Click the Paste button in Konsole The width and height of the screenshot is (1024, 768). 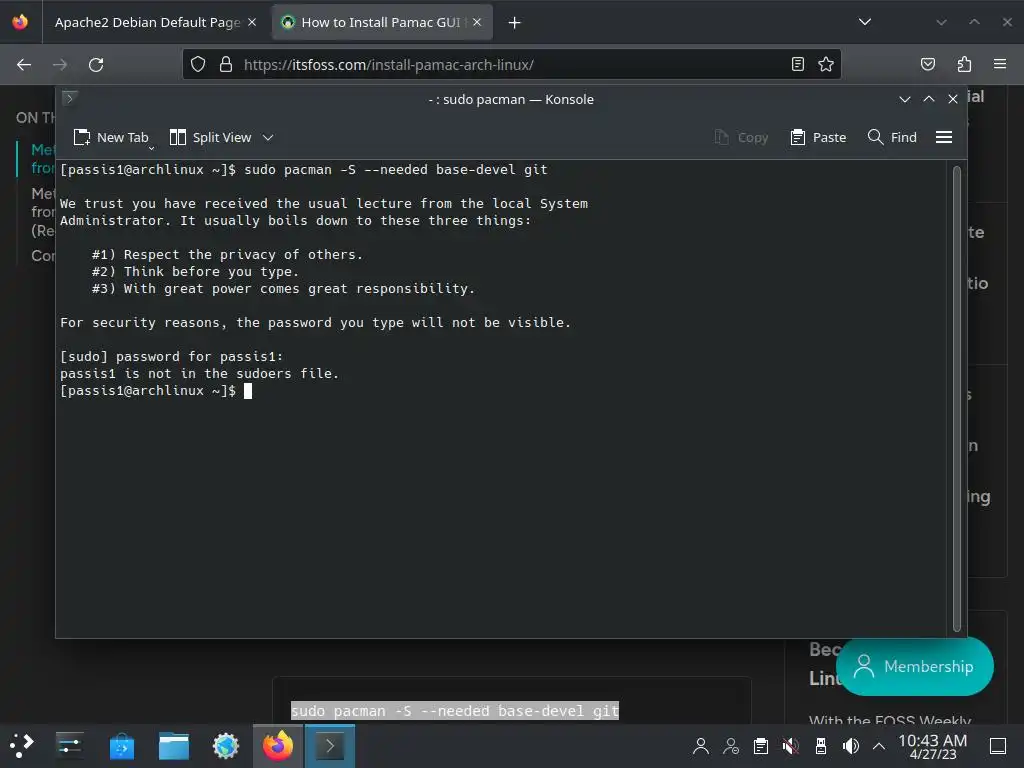point(818,137)
